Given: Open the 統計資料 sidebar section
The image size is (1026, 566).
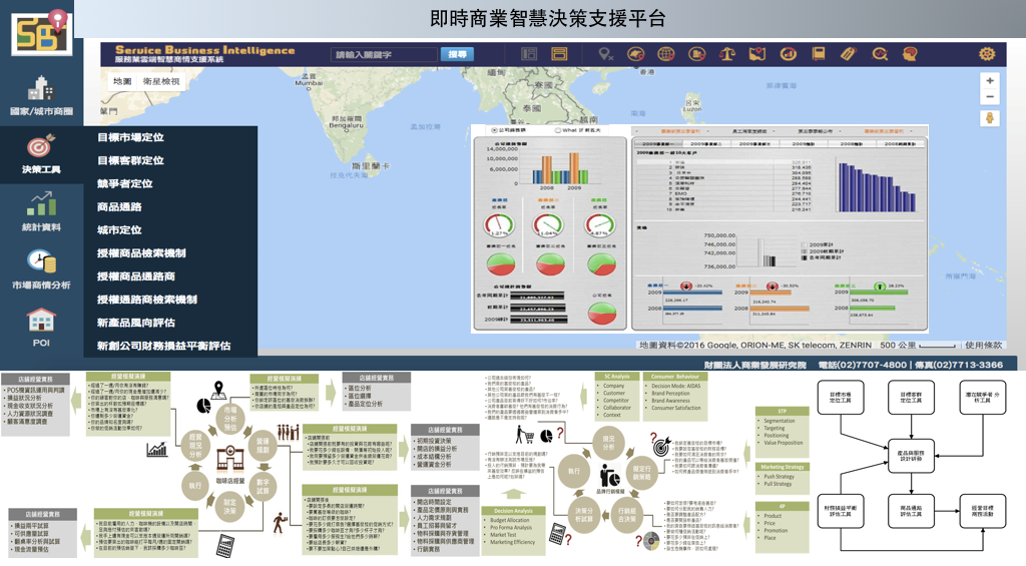Looking at the screenshot, I should (x=41, y=211).
